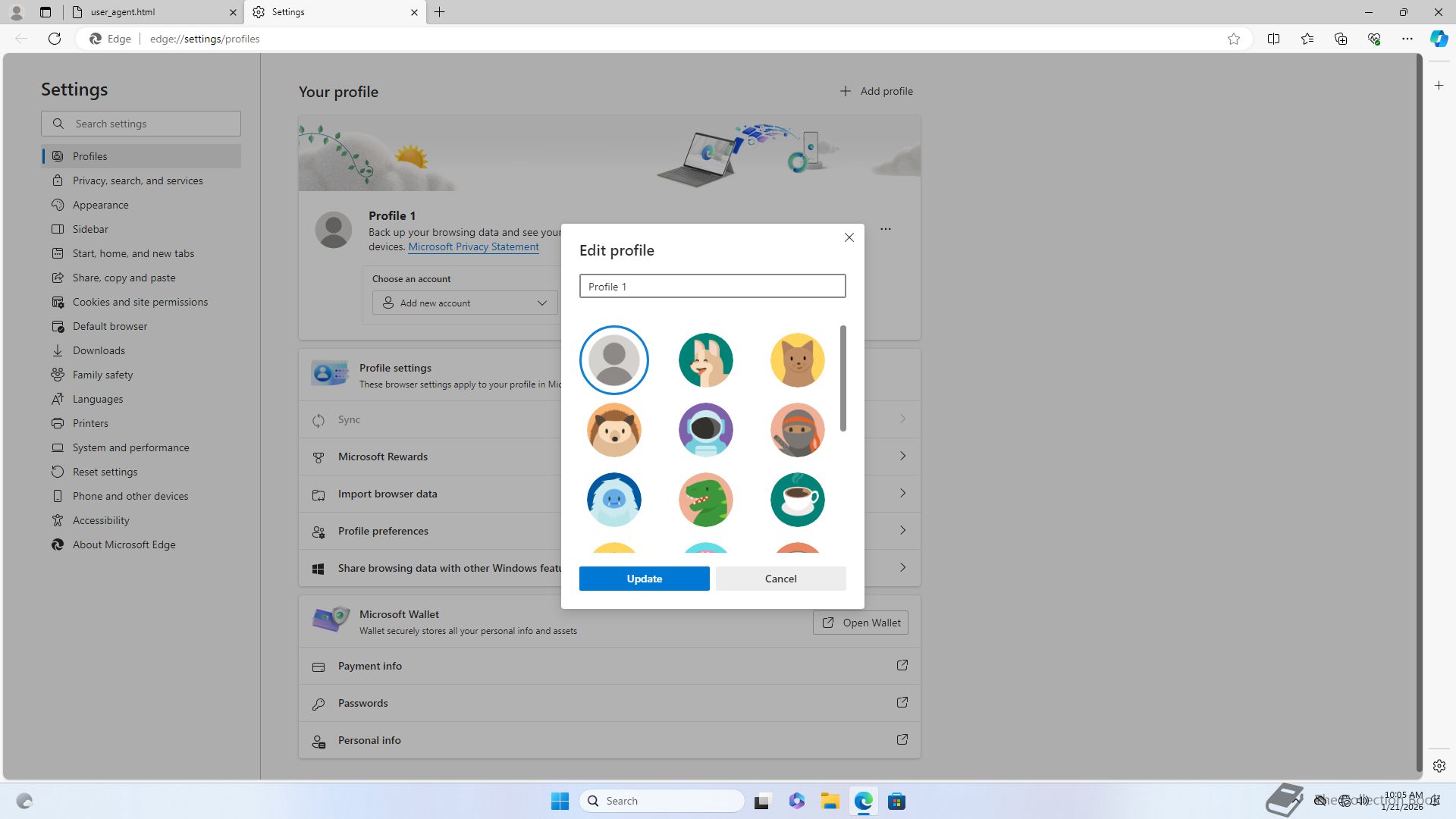
Task: Open Settings and more menu
Action: pyautogui.click(x=1407, y=39)
